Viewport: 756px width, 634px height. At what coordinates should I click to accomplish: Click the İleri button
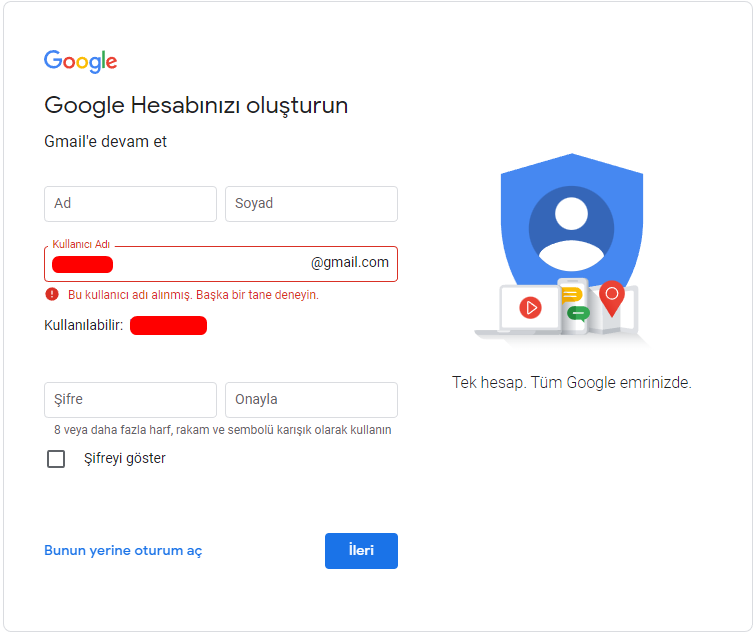click(x=361, y=551)
